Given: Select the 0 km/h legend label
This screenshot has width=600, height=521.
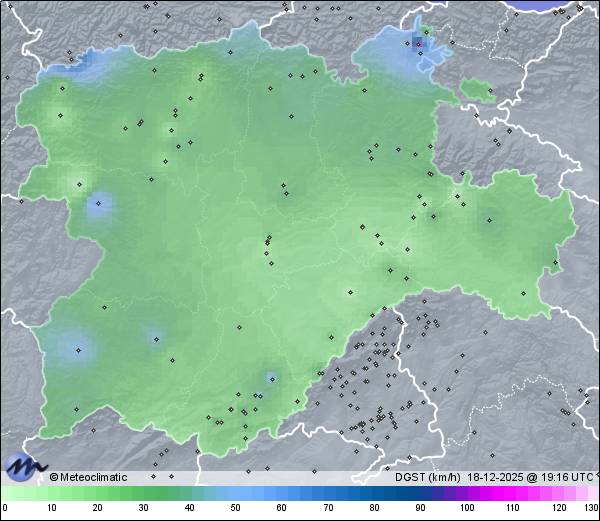Looking at the screenshot, I should [5, 508].
